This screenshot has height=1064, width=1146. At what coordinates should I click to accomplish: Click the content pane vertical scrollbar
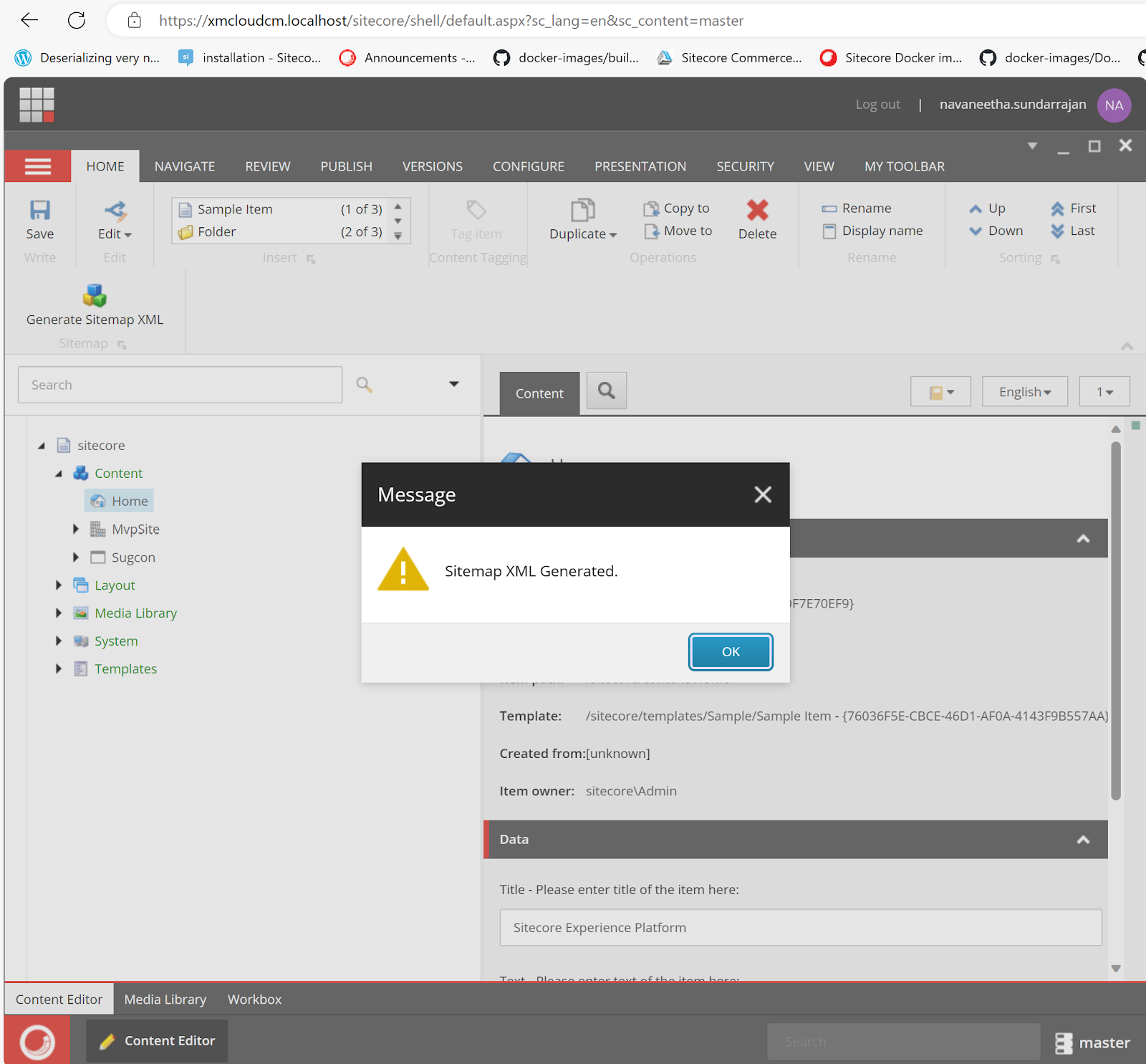pos(1116,620)
